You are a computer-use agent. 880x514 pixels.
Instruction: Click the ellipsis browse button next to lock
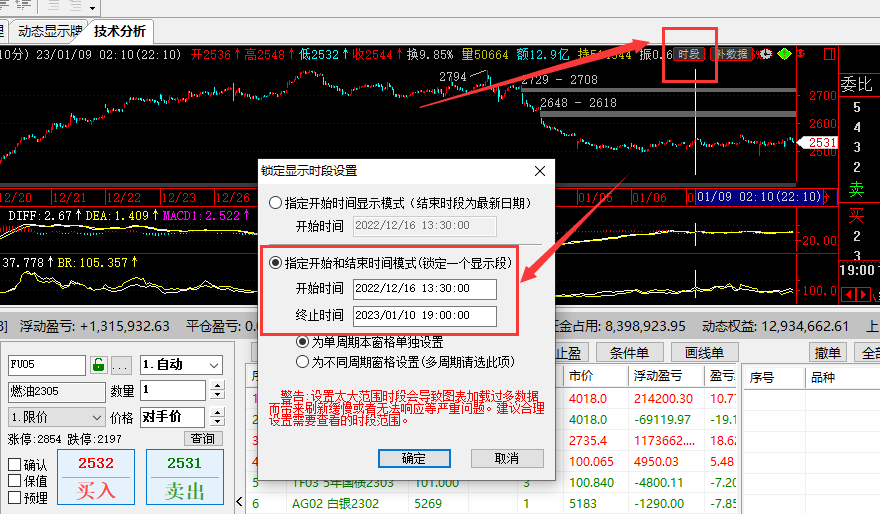click(x=120, y=365)
